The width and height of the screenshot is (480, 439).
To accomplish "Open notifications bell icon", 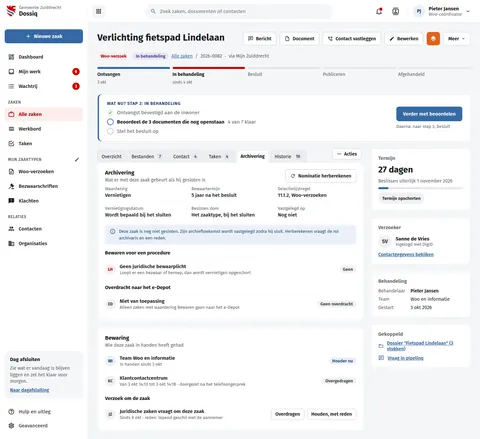I will pos(379,11).
